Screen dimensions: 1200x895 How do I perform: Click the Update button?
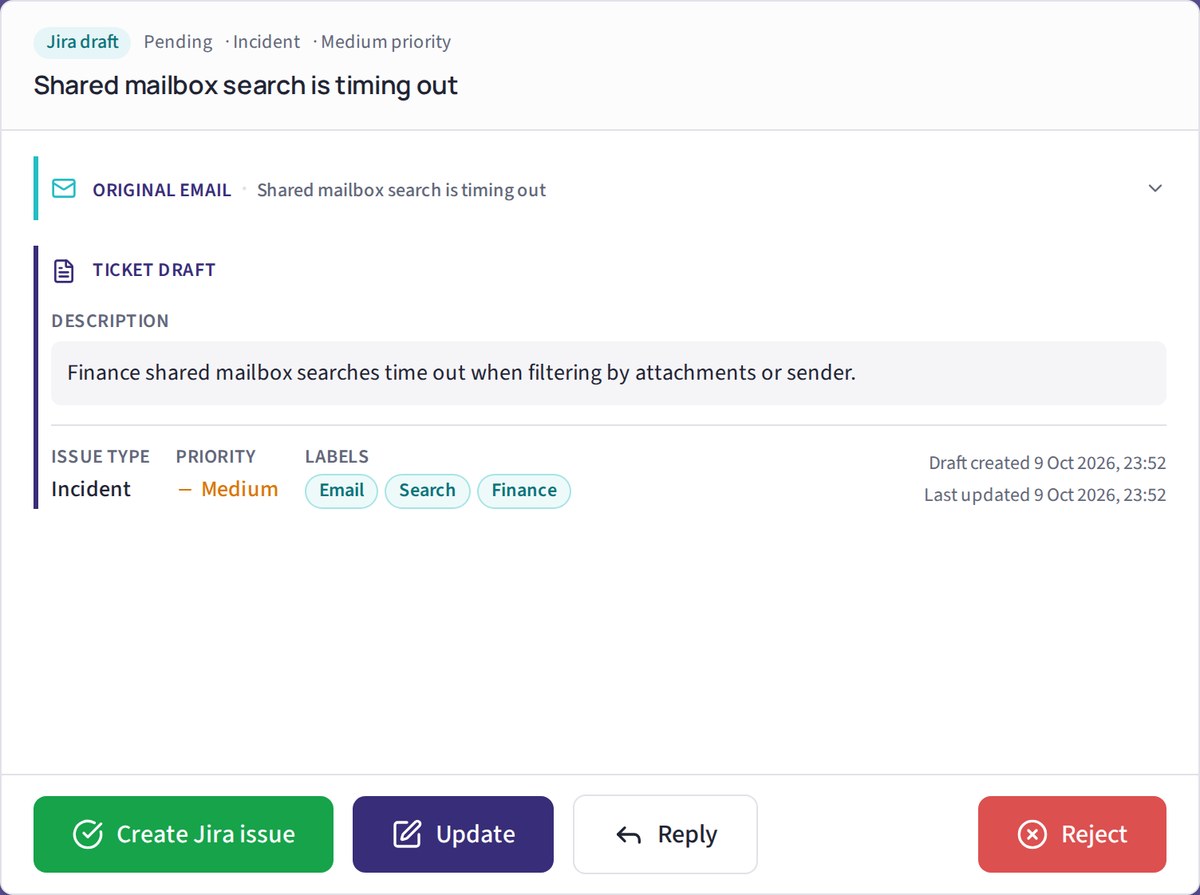453,834
